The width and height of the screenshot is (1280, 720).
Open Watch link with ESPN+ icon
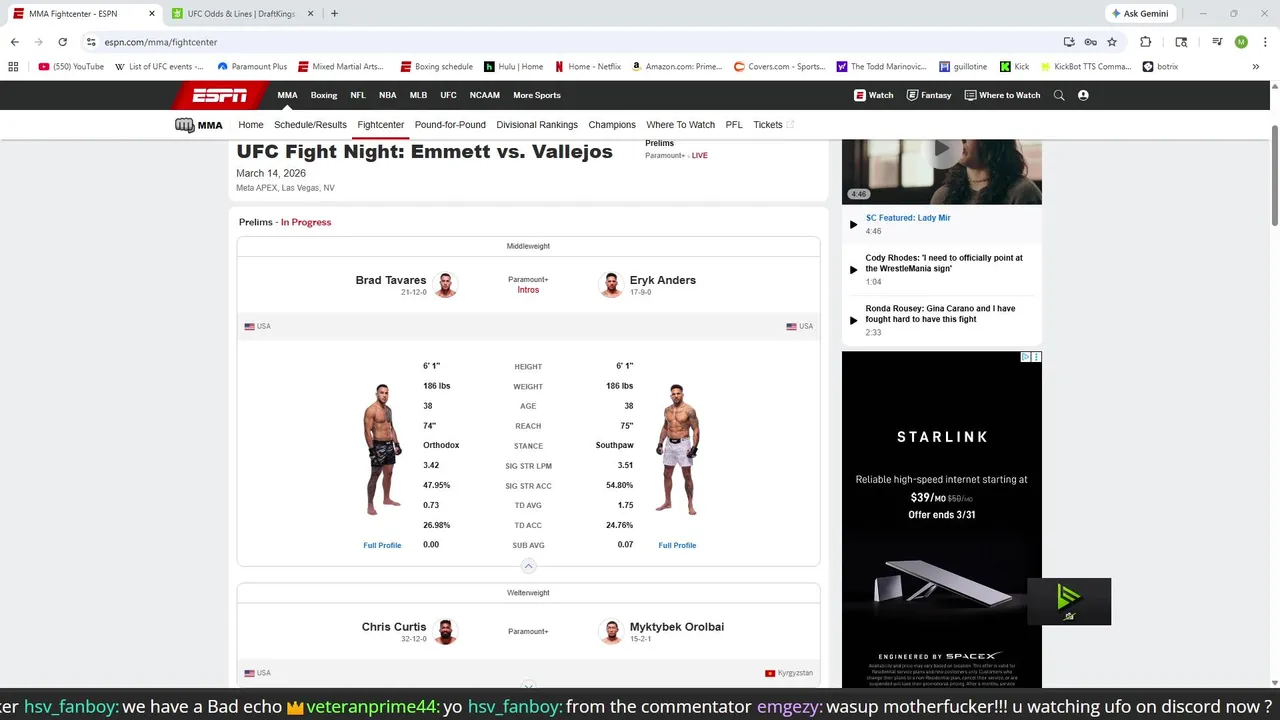click(873, 95)
